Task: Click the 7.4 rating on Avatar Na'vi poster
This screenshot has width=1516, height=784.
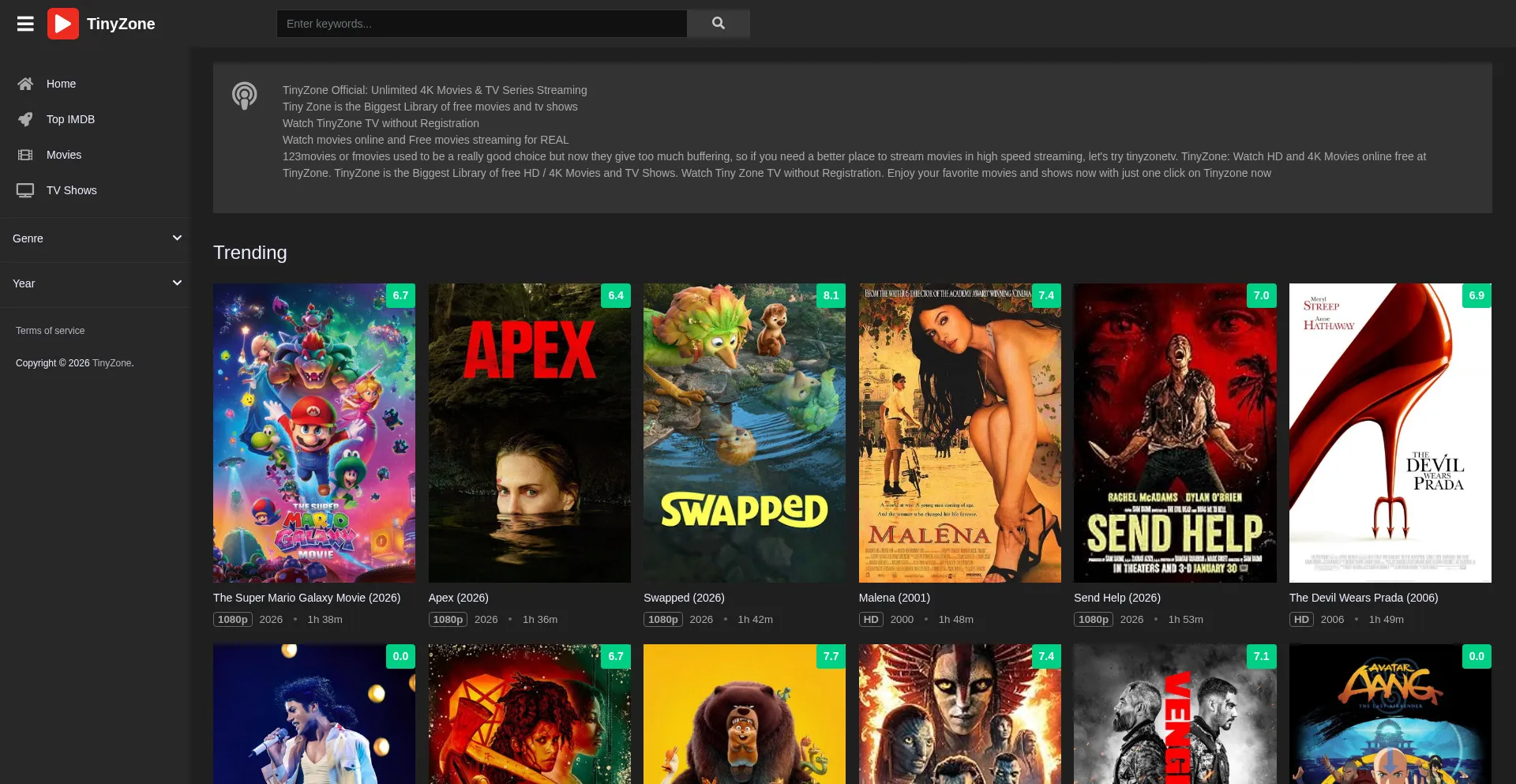Action: (1046, 656)
